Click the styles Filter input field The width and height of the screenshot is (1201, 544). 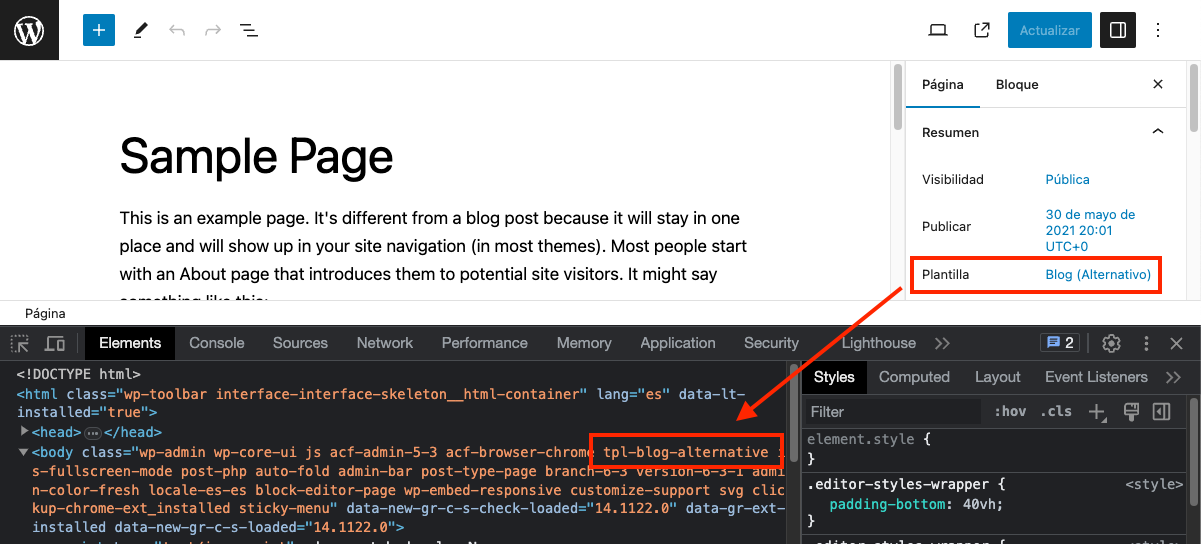pyautogui.click(x=892, y=411)
